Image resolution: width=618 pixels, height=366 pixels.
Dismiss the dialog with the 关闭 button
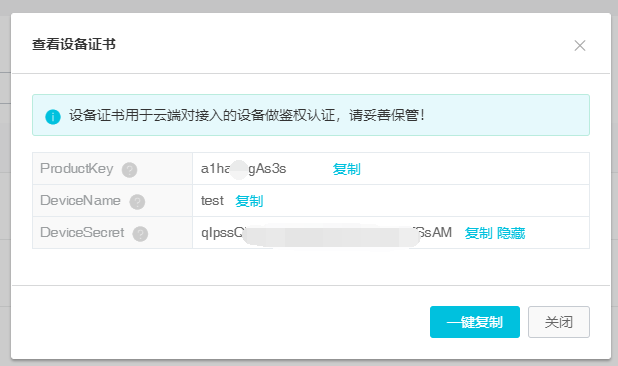click(559, 322)
